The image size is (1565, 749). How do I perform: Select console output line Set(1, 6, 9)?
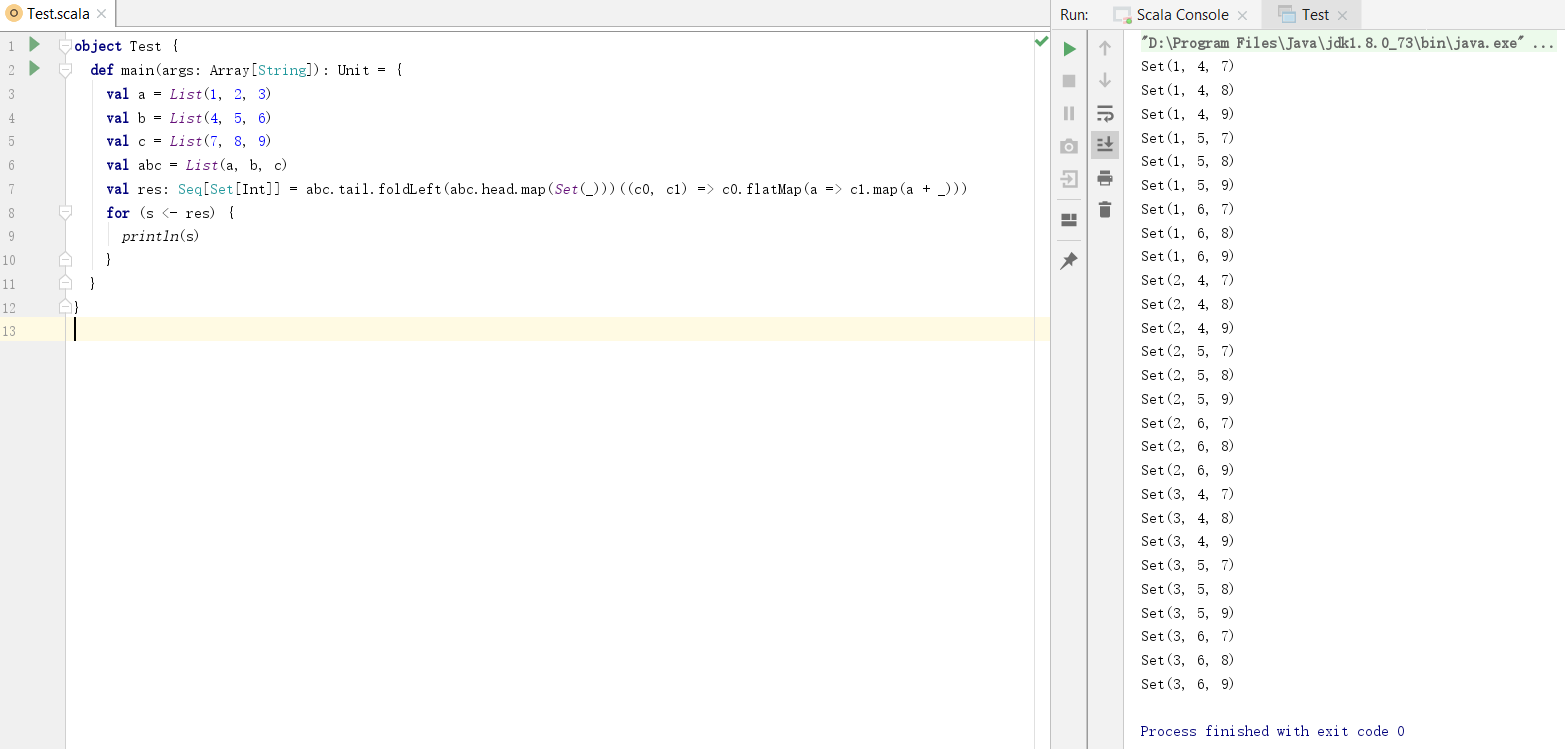pyautogui.click(x=1187, y=256)
